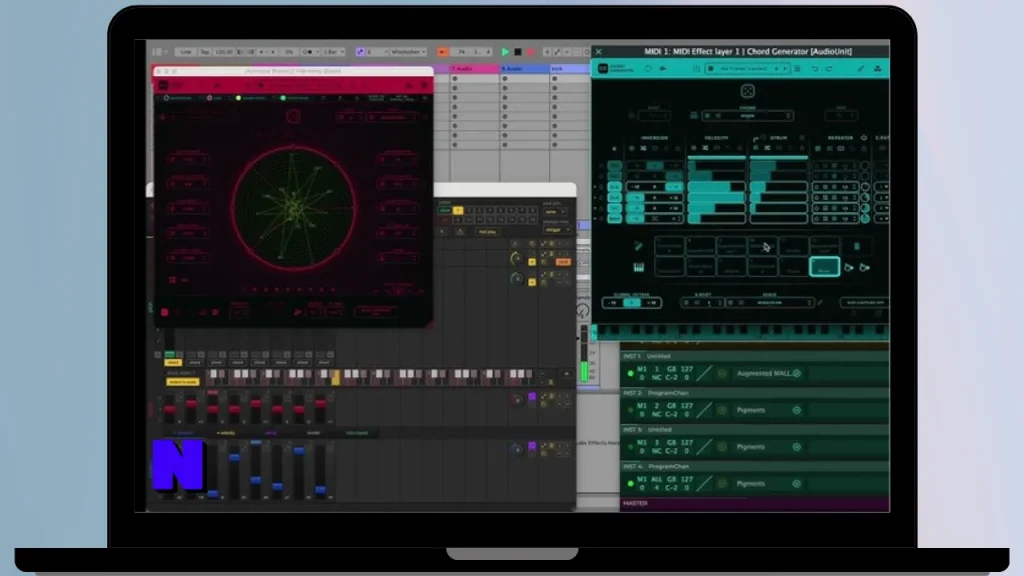Image resolution: width=1024 pixels, height=576 pixels.
Task: Close the Chord Generator plugin window
Action: click(x=598, y=52)
